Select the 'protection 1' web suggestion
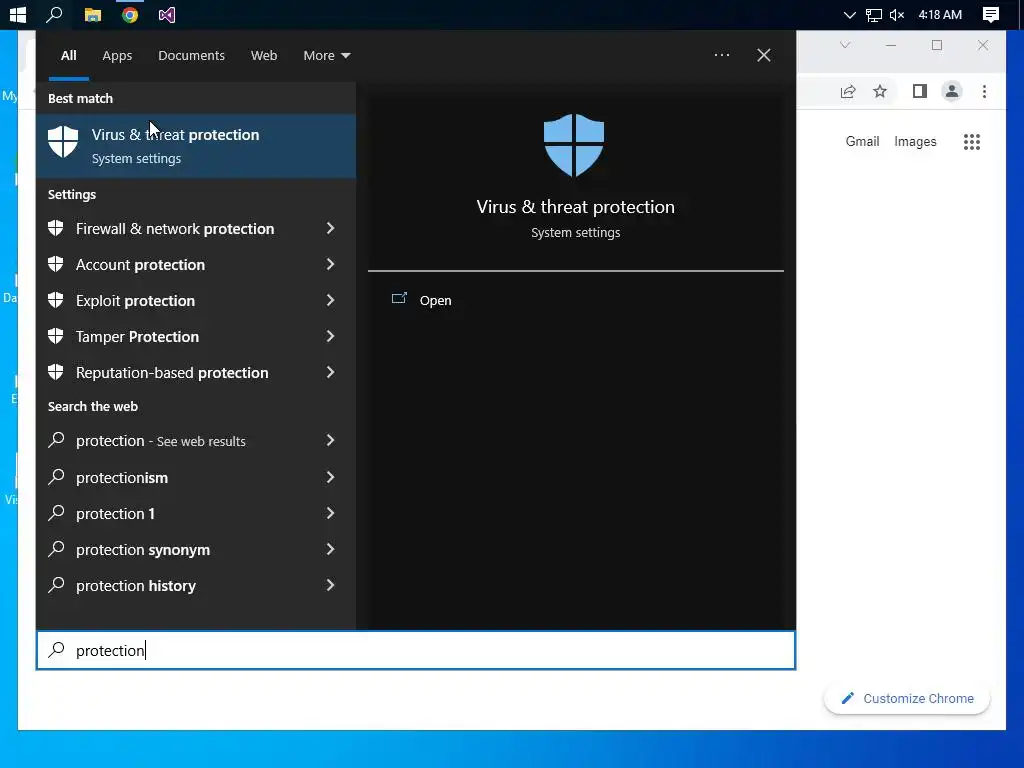Image resolution: width=1024 pixels, height=768 pixels. pos(115,513)
